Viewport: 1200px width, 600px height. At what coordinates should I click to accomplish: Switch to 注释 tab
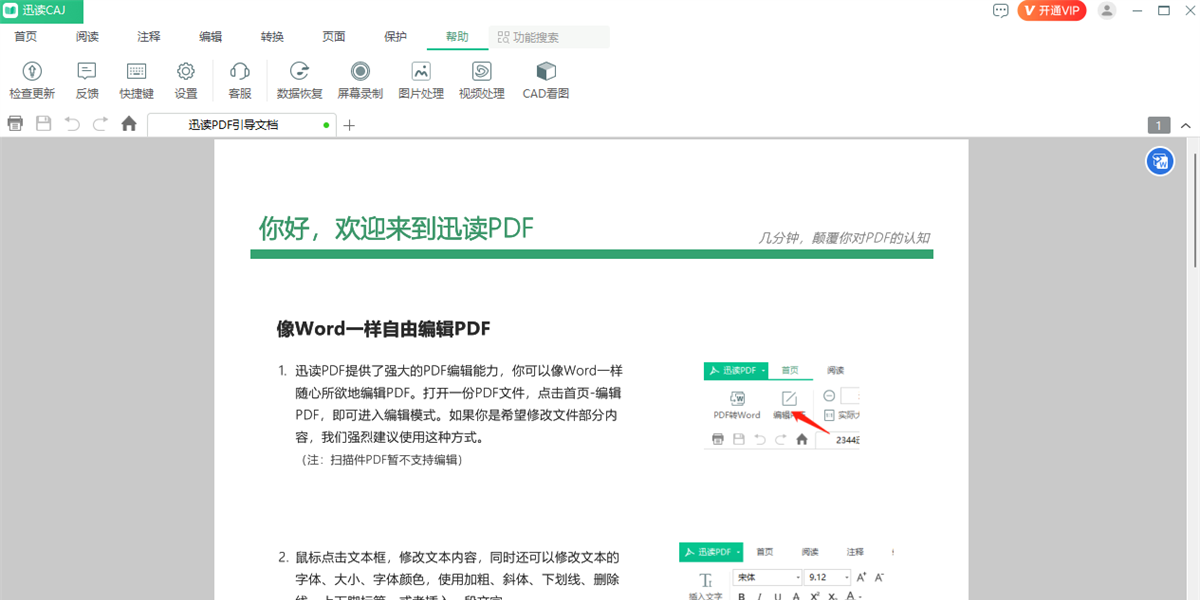pos(149,37)
